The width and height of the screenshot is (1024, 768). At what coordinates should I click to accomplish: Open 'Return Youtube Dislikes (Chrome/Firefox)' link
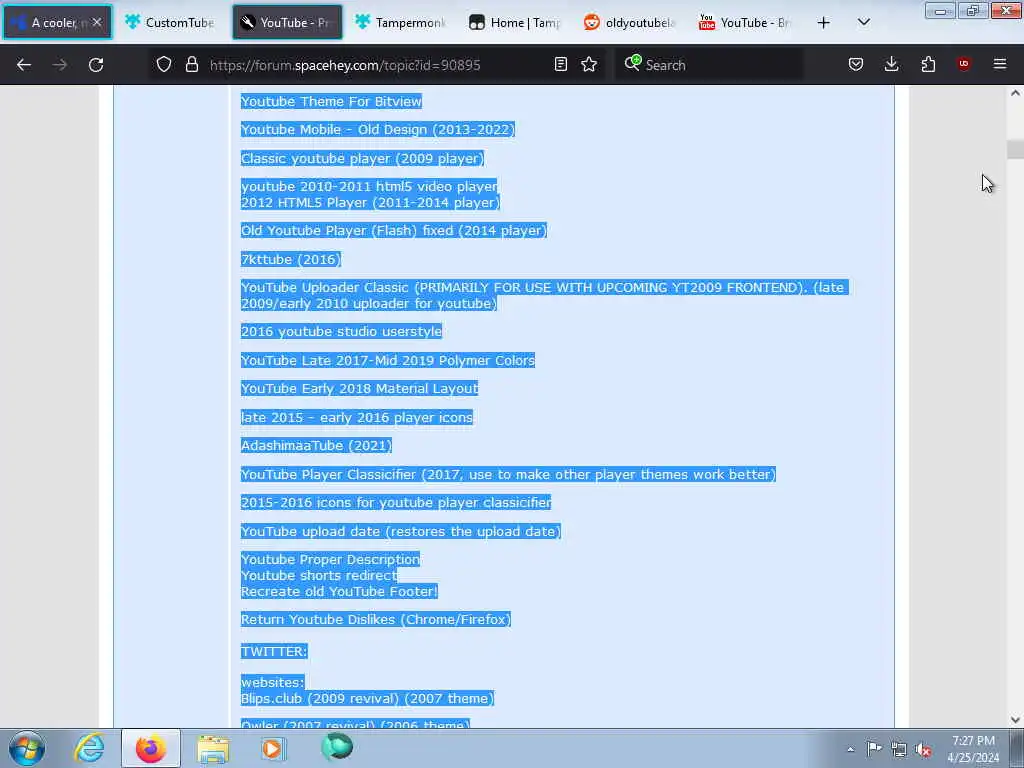pos(376,619)
